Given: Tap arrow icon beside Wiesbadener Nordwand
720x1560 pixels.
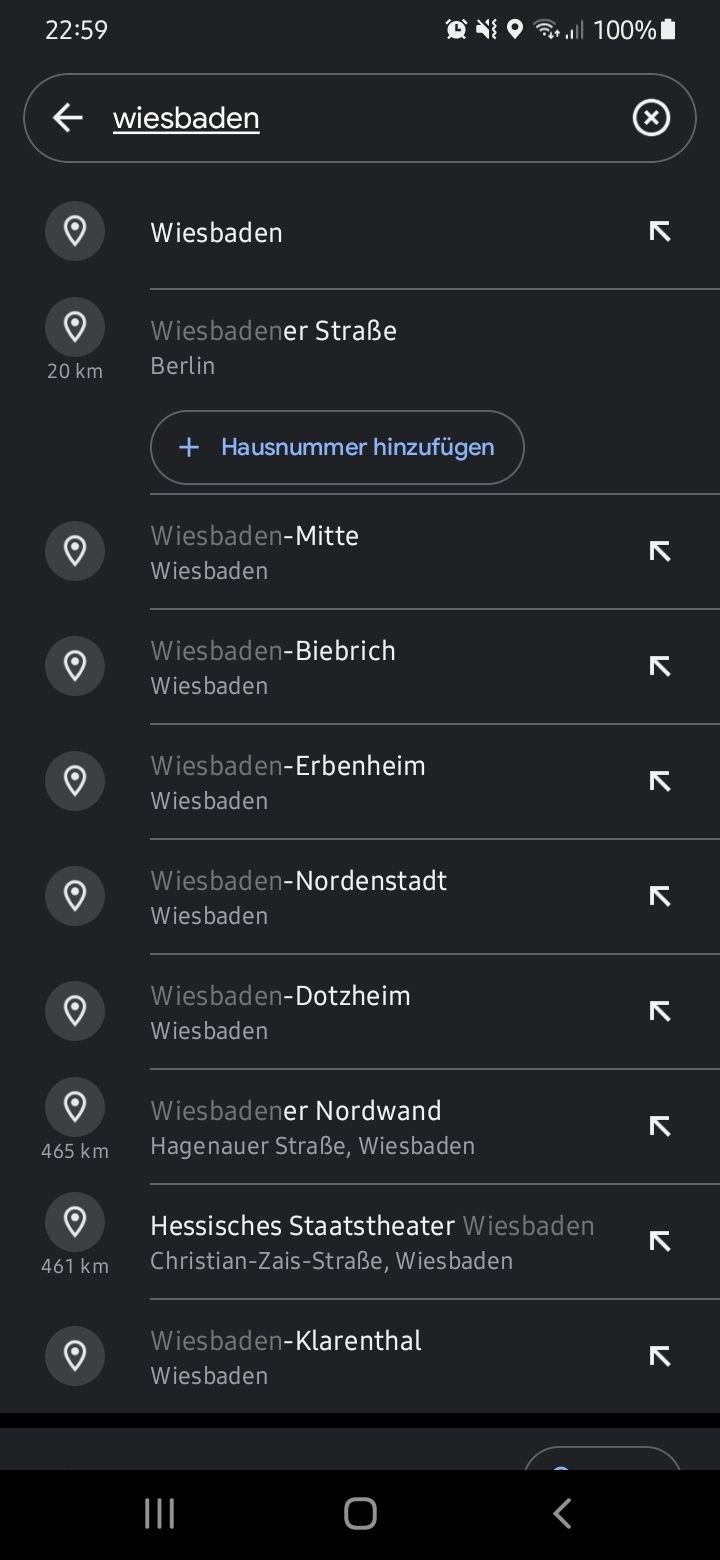Looking at the screenshot, I should tap(659, 1126).
